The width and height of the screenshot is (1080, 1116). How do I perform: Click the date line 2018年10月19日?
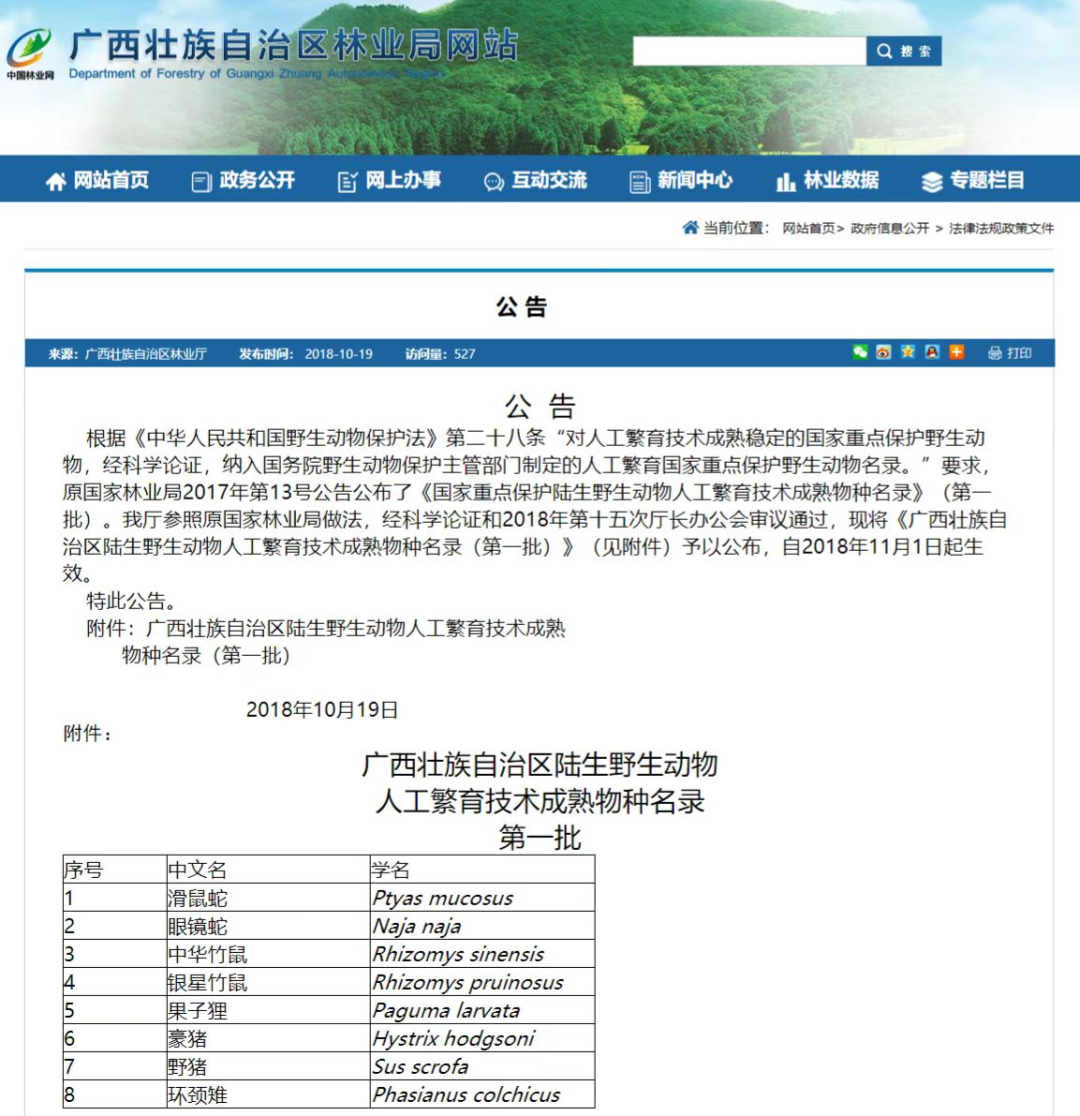(x=322, y=710)
